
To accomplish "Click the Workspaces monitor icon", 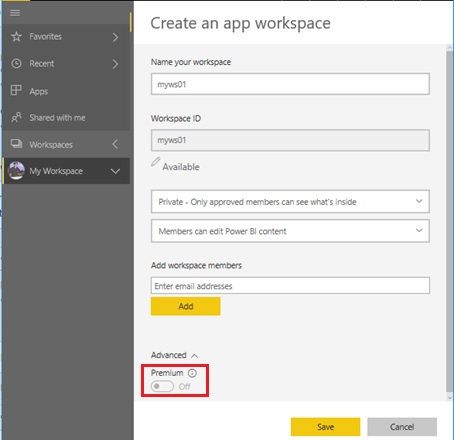I will [16, 144].
